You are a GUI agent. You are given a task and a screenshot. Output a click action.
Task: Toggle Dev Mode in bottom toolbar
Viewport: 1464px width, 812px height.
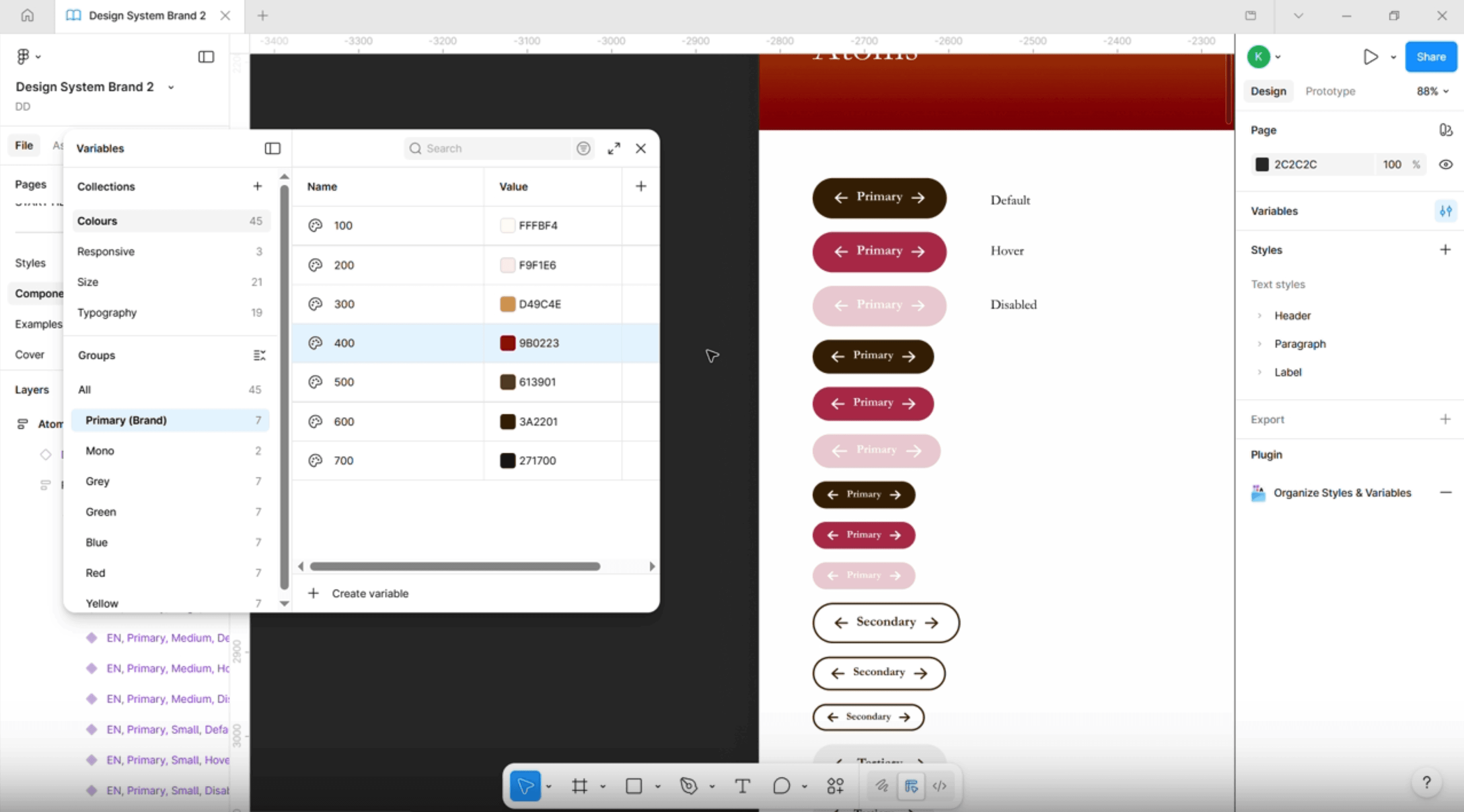click(939, 786)
